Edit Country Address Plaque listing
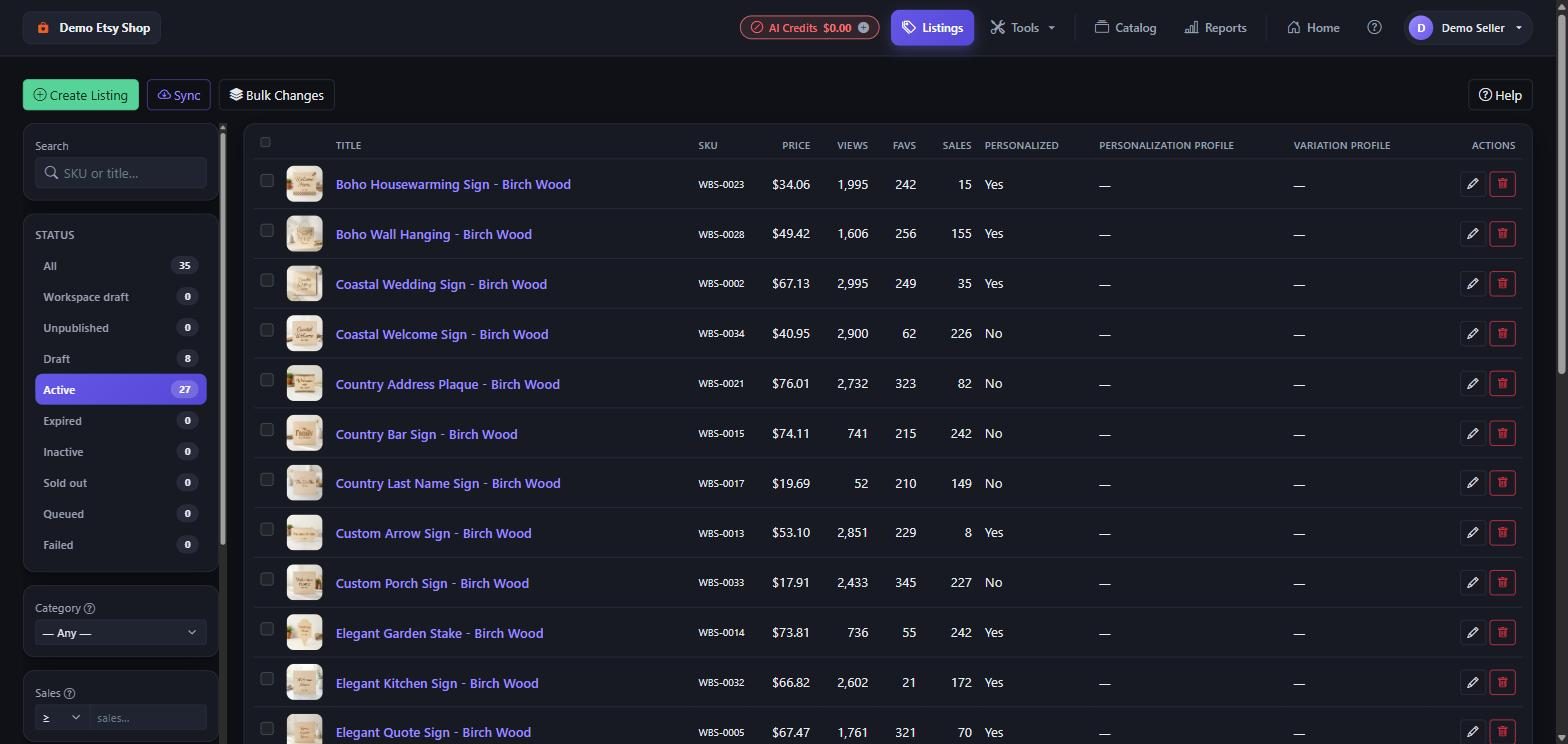This screenshot has width=1568, height=744. (1472, 383)
